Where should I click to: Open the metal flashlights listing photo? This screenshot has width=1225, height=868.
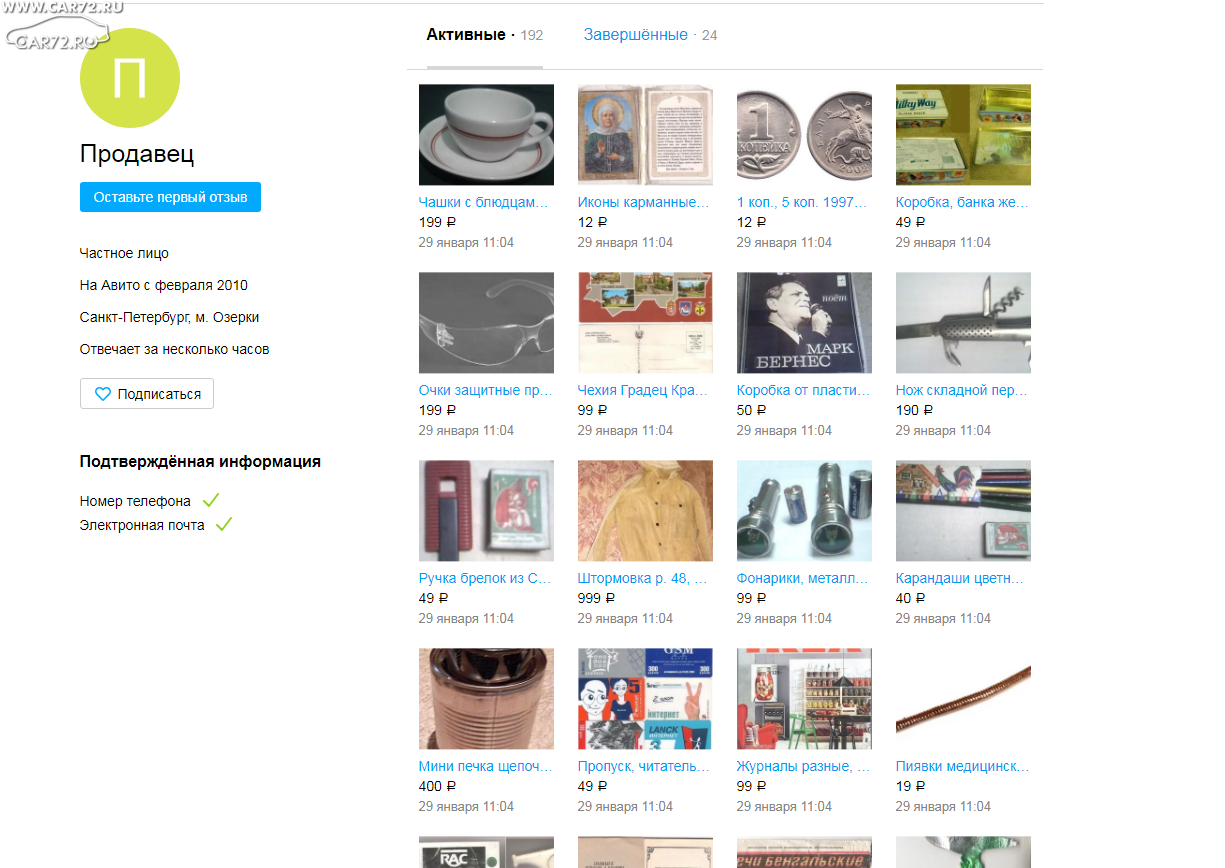pos(804,511)
